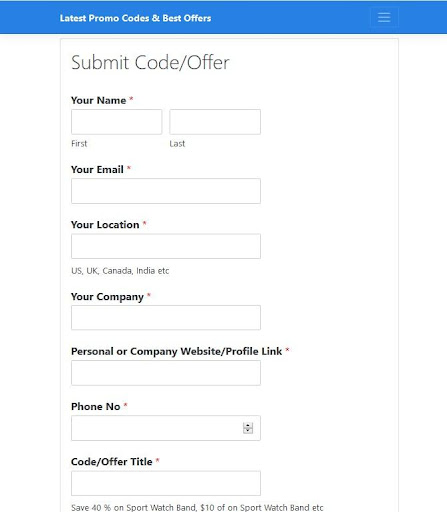This screenshot has width=447, height=512.
Task: Click into the Your Location field
Action: point(166,246)
